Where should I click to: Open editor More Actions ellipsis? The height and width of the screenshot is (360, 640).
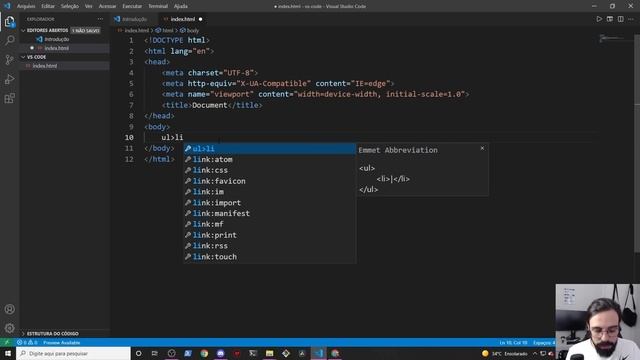631,19
